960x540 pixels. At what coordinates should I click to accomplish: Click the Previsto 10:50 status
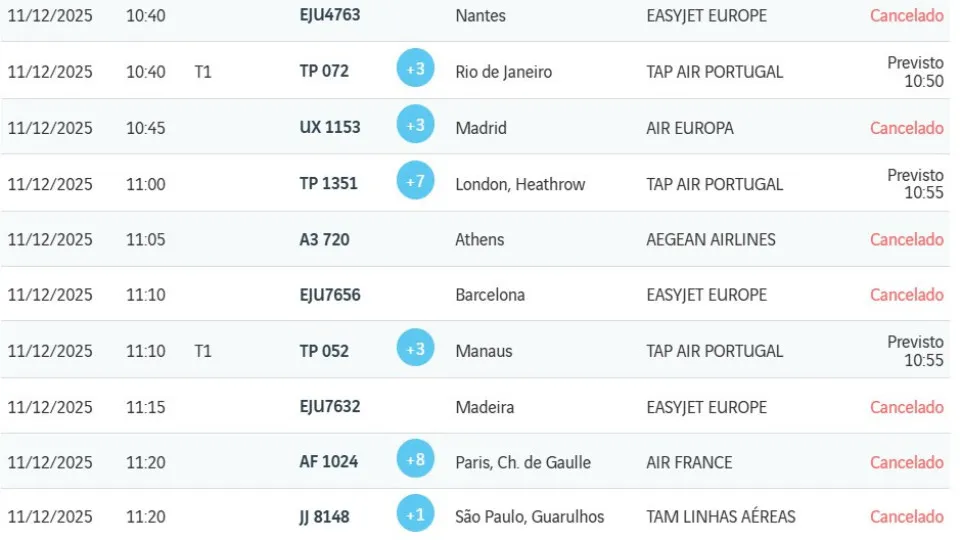coord(915,72)
